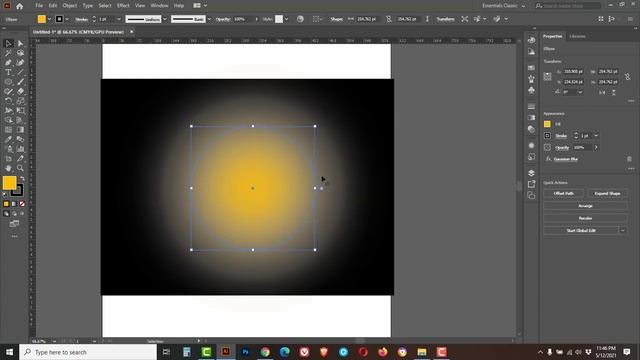640x360 pixels.
Task: Select the Type tool
Action: [8, 72]
